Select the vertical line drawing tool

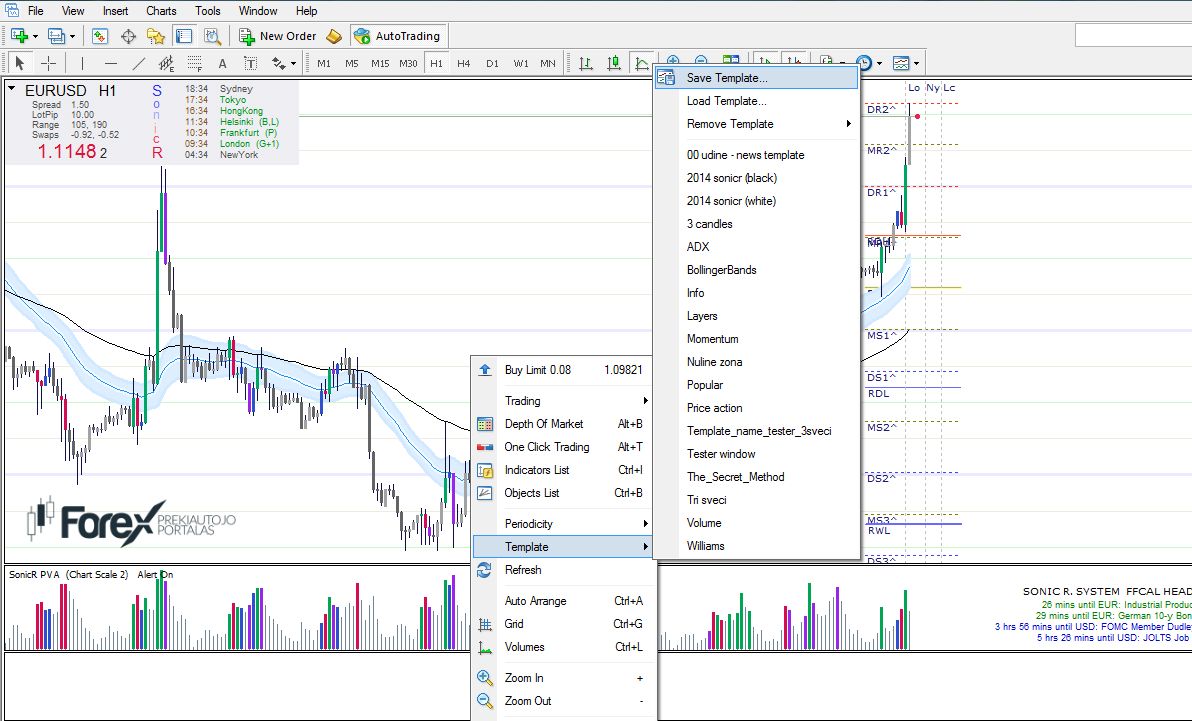coord(82,63)
